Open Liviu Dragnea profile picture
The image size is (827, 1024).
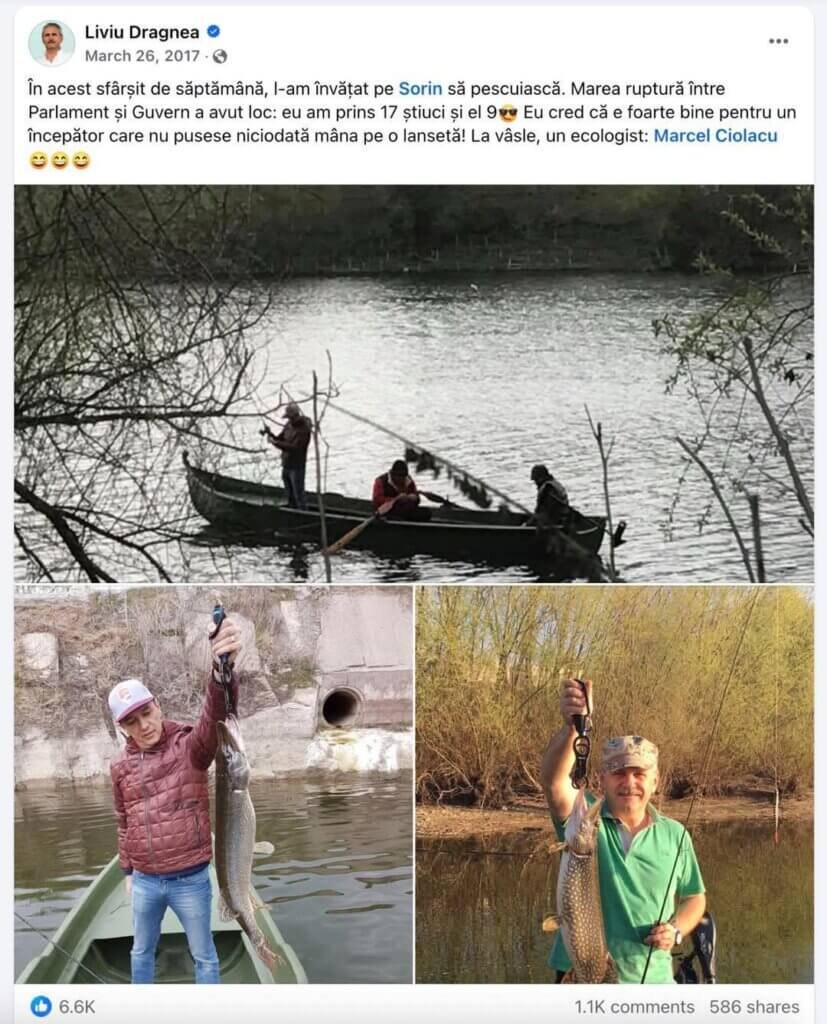pyautogui.click(x=52, y=43)
